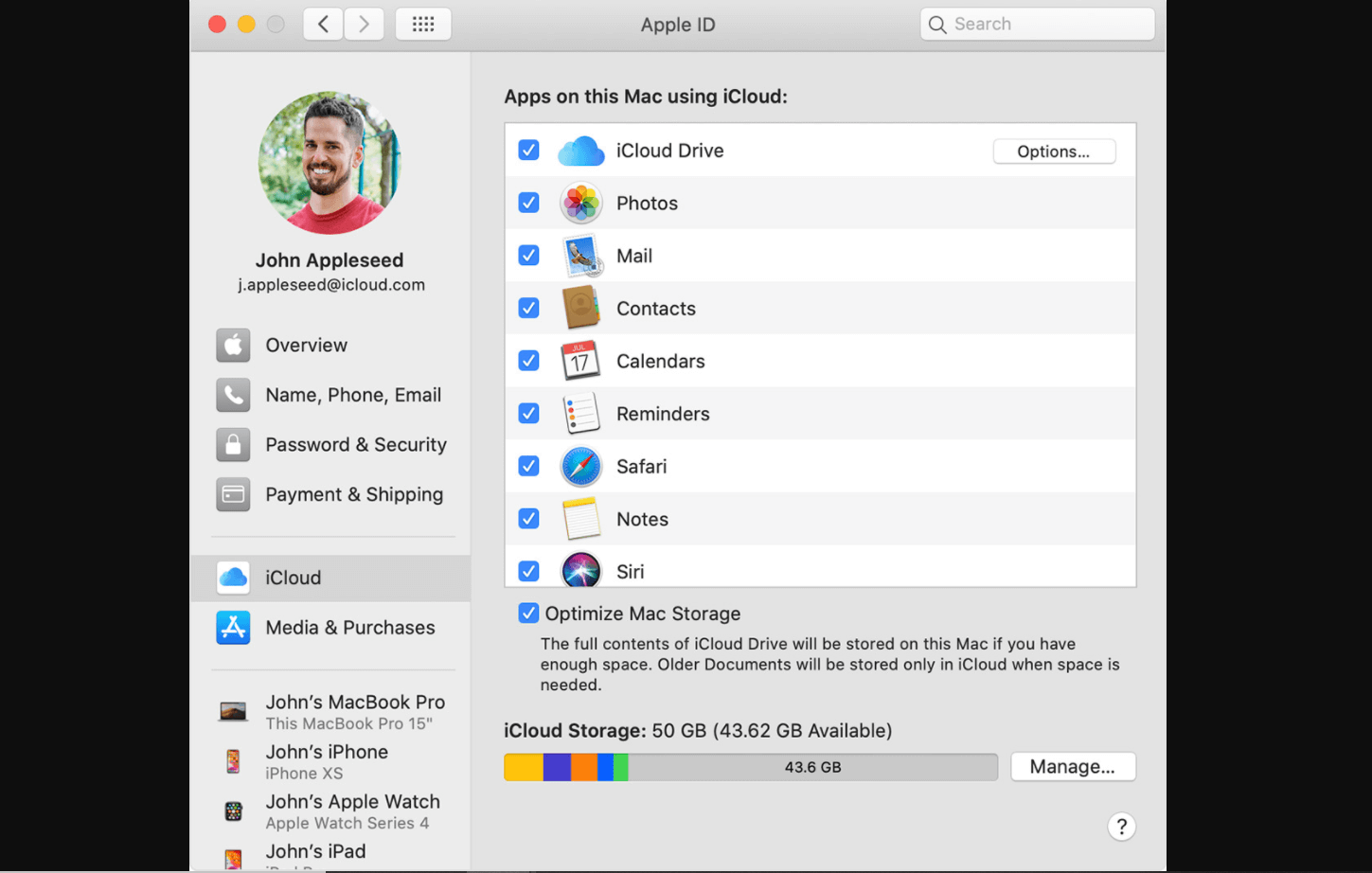
Task: Click the padlock sidebar icon
Action: point(233,445)
